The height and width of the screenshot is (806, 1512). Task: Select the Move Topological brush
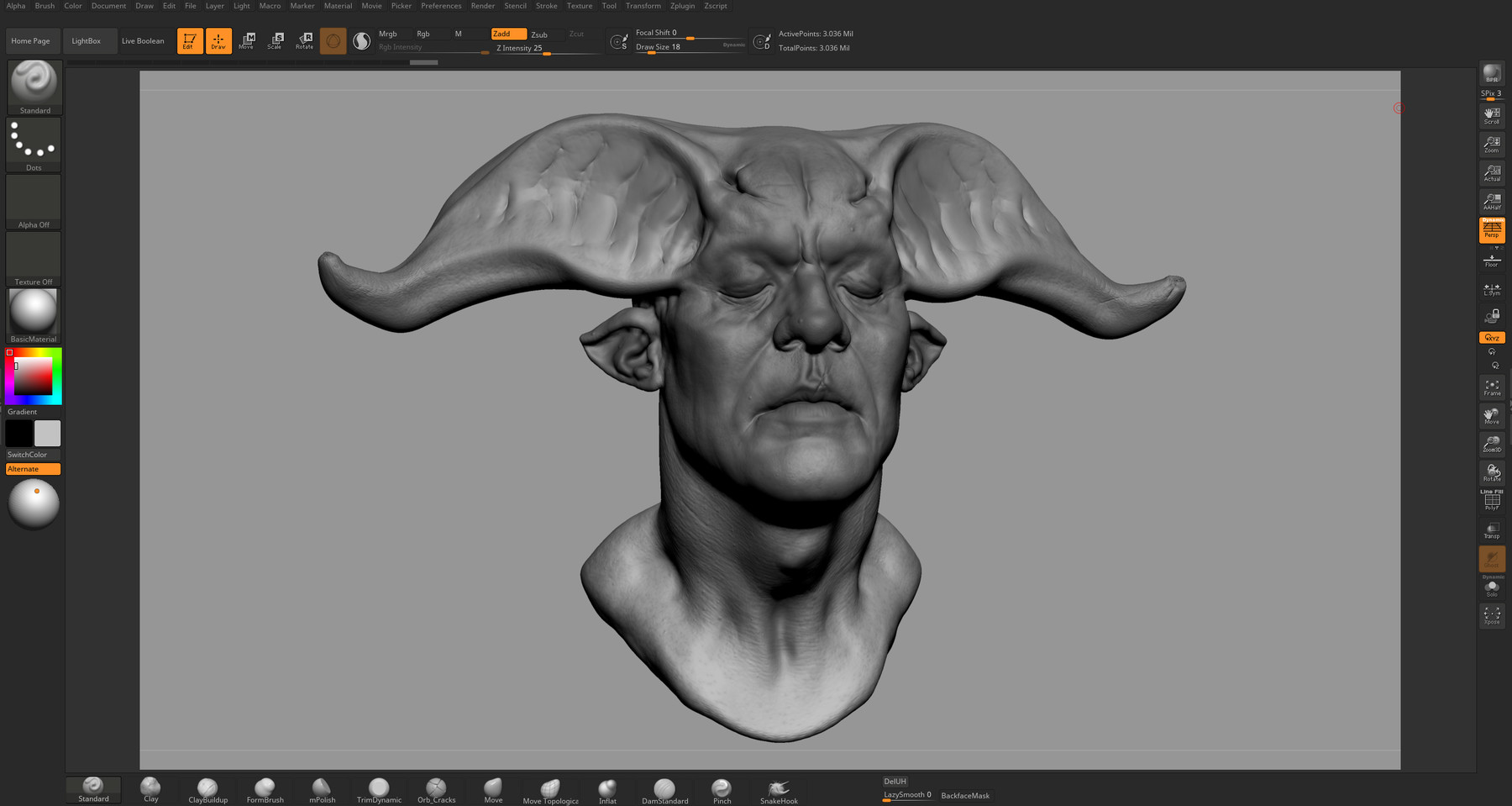549,788
